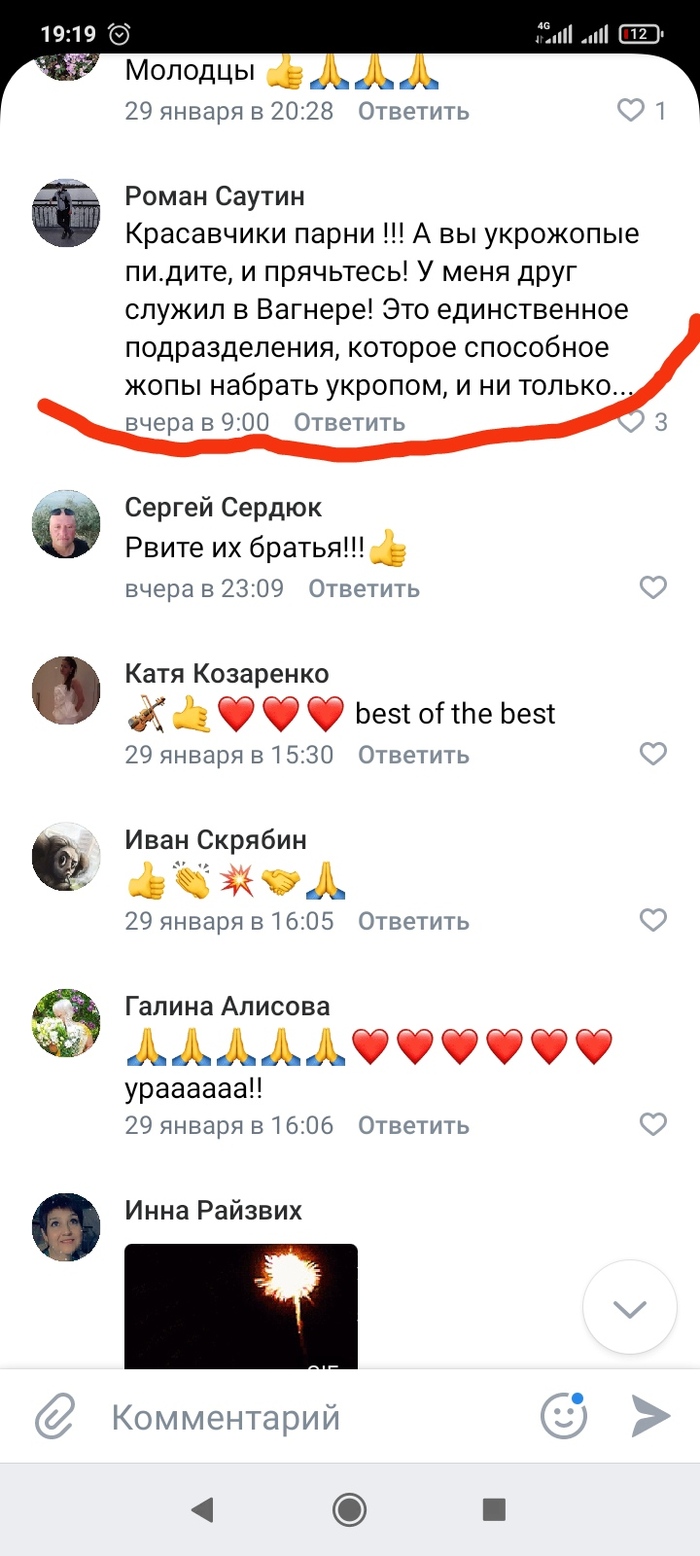Send the comment with the arrow icon
The height and width of the screenshot is (1556, 700).
651,1416
